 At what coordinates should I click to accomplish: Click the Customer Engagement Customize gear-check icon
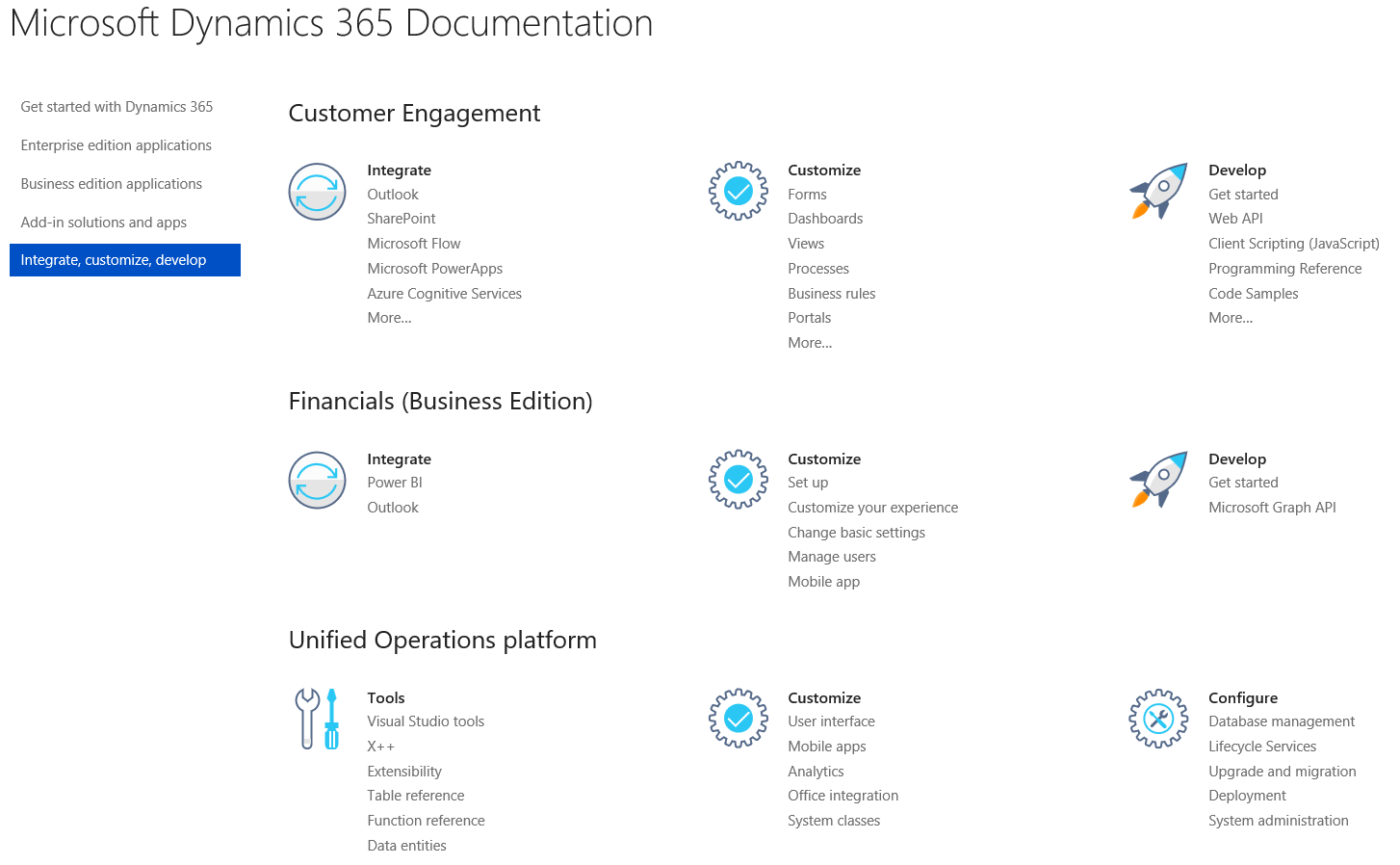[738, 192]
